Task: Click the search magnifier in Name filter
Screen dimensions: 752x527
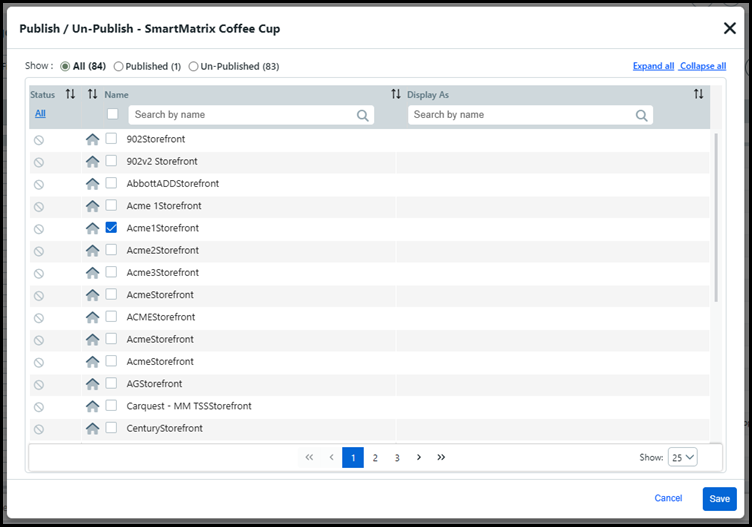Action: tap(362, 115)
